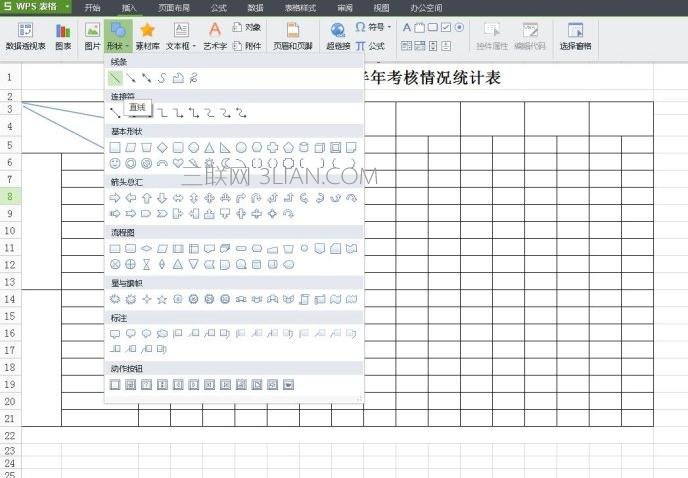Click the 对象 object button

pyautogui.click(x=247, y=27)
